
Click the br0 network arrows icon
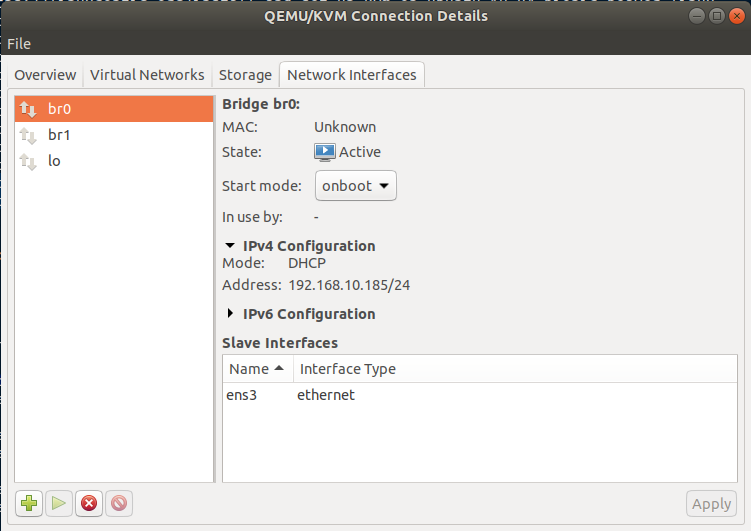tap(28, 109)
